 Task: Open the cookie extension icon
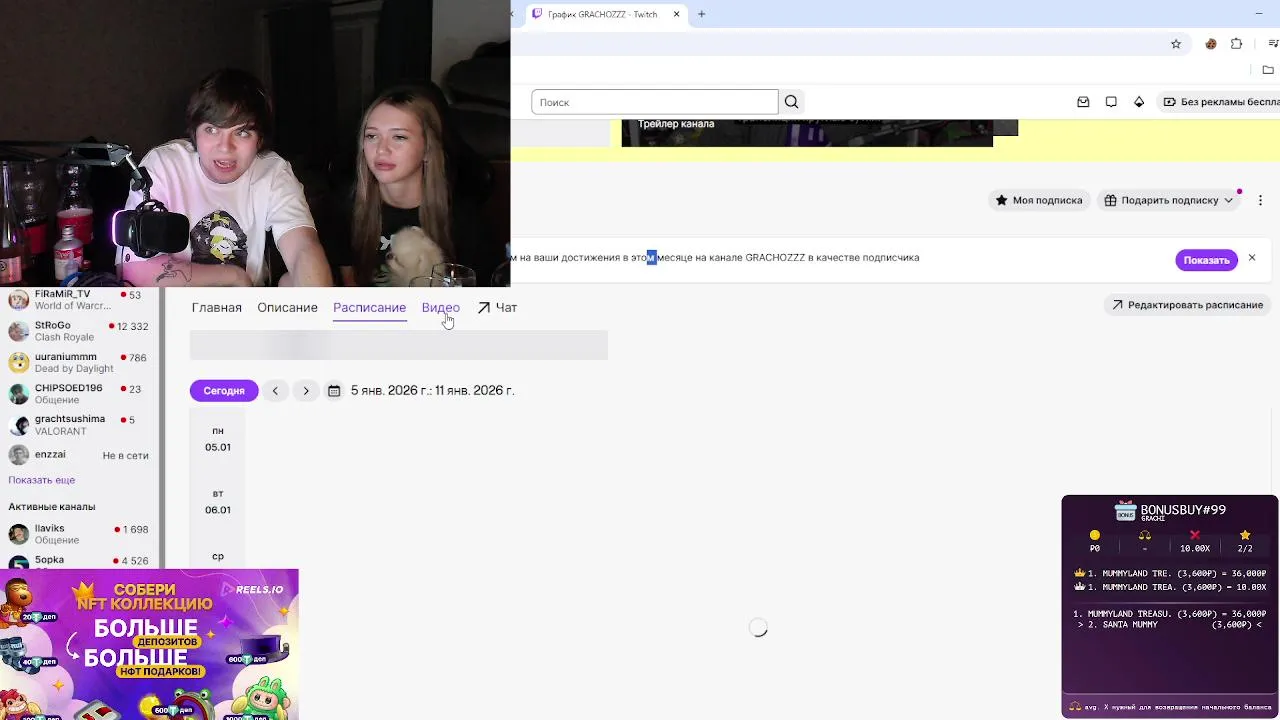(x=1211, y=44)
